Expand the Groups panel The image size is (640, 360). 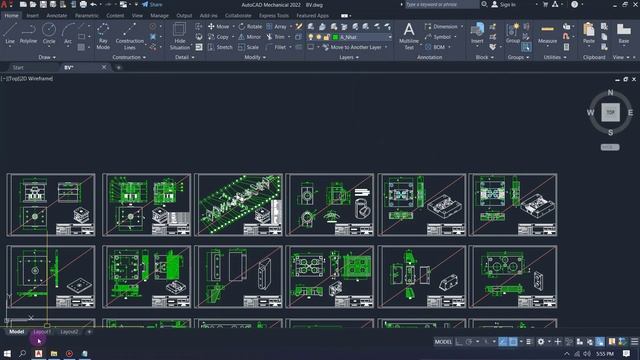518,58
